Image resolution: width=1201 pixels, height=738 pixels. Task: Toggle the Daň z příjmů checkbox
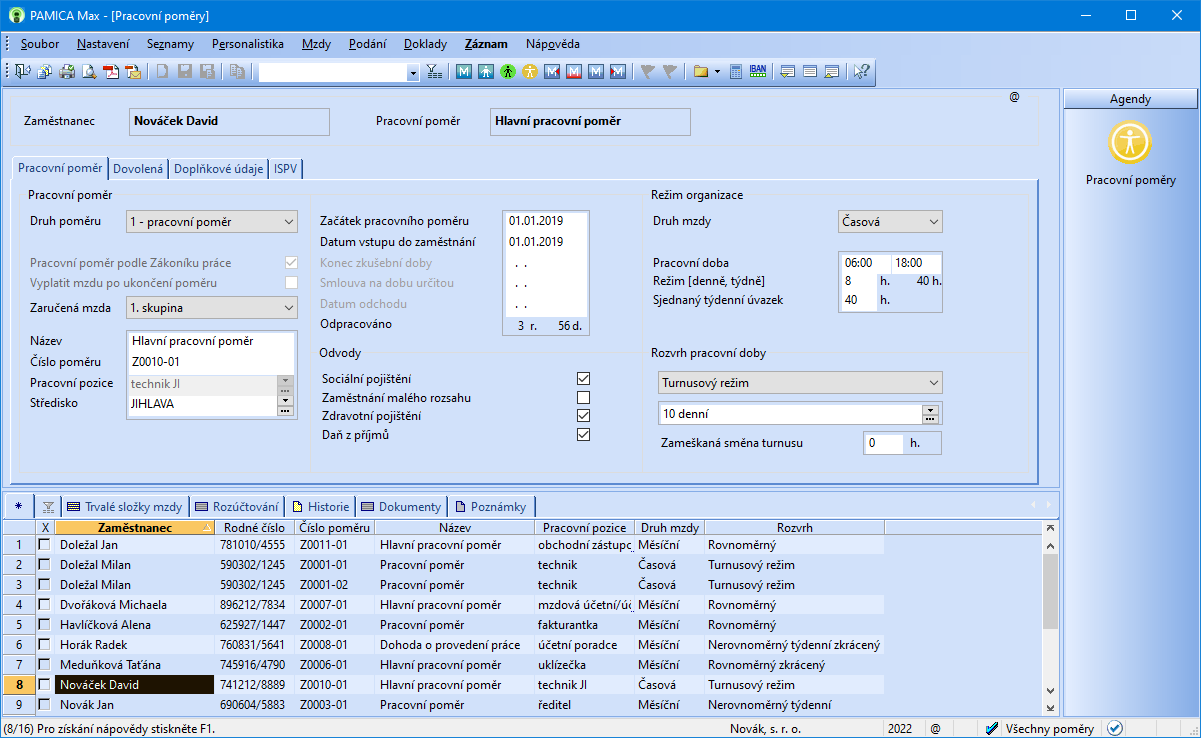584,434
